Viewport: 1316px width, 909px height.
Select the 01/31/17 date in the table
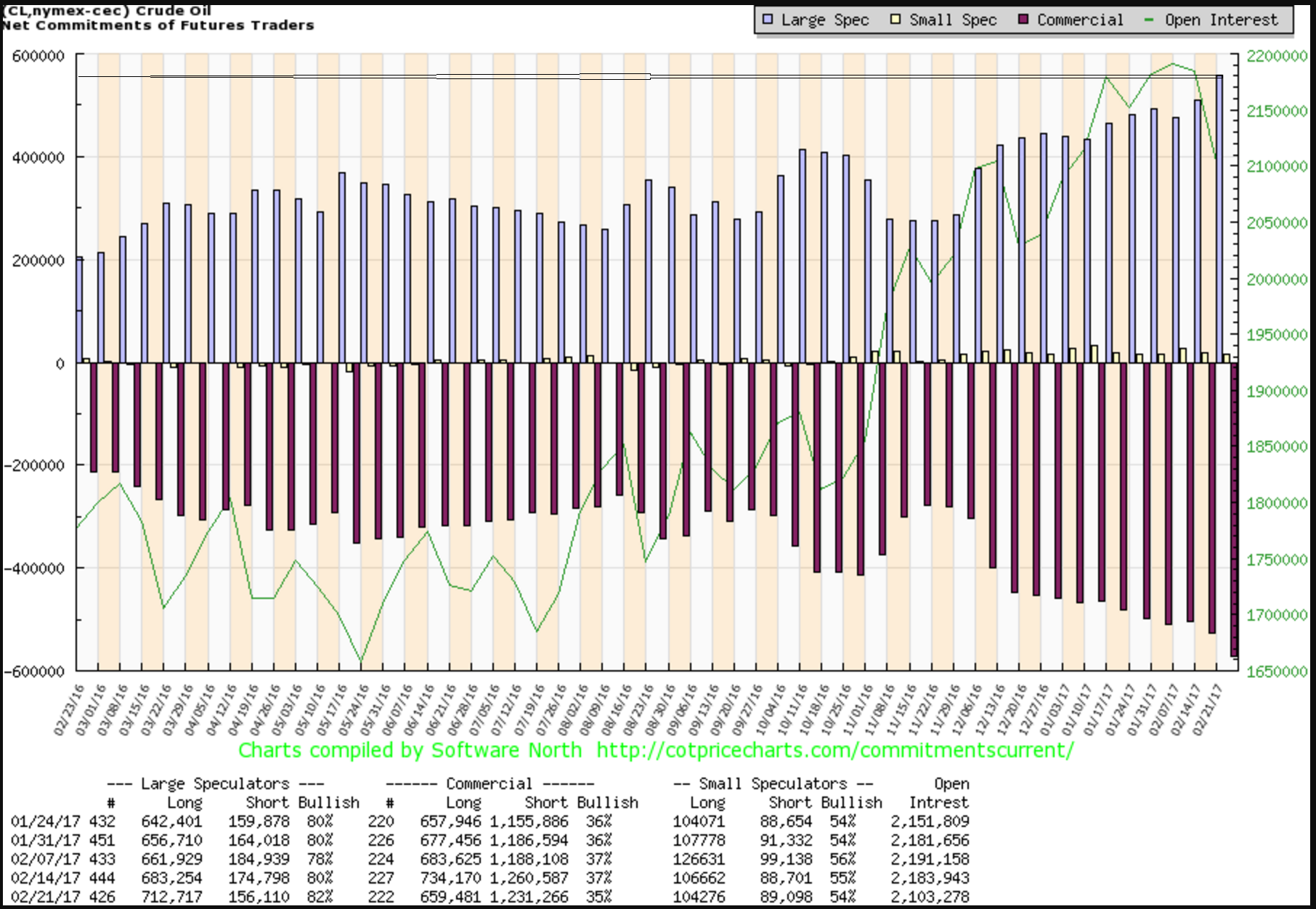(46, 841)
